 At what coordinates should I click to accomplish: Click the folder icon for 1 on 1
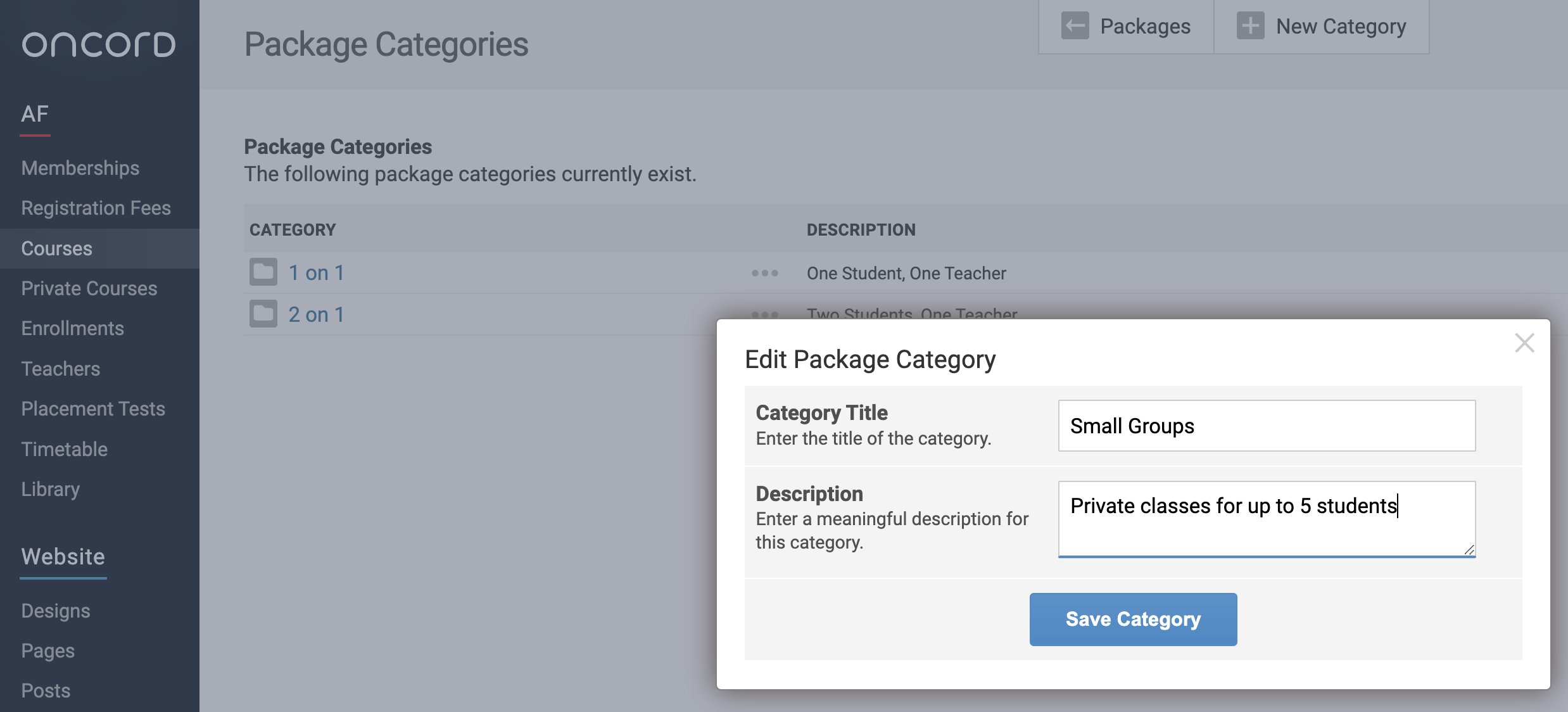(x=263, y=272)
